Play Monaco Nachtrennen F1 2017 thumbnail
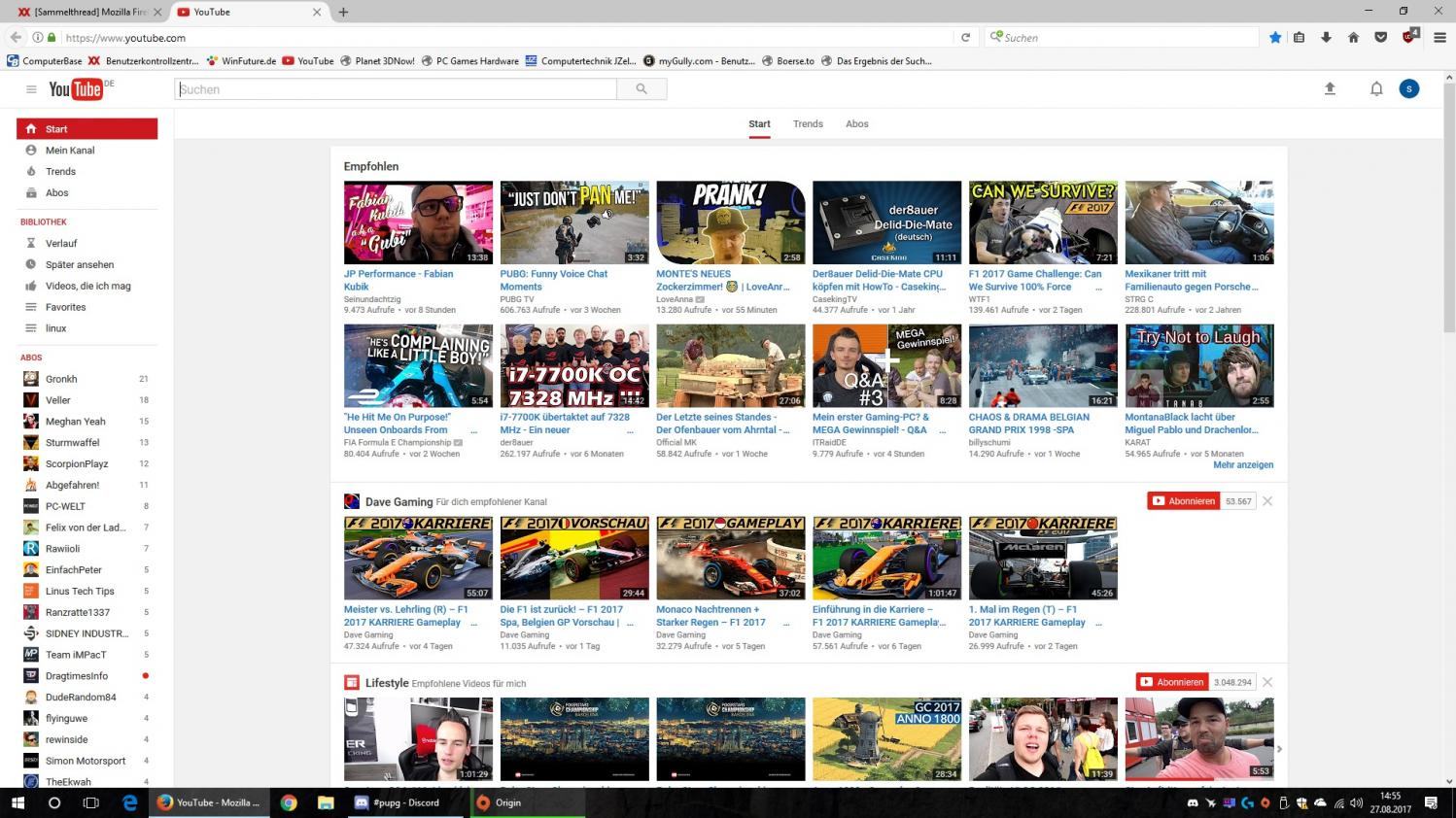This screenshot has width=1456, height=818. pyautogui.click(x=731, y=559)
